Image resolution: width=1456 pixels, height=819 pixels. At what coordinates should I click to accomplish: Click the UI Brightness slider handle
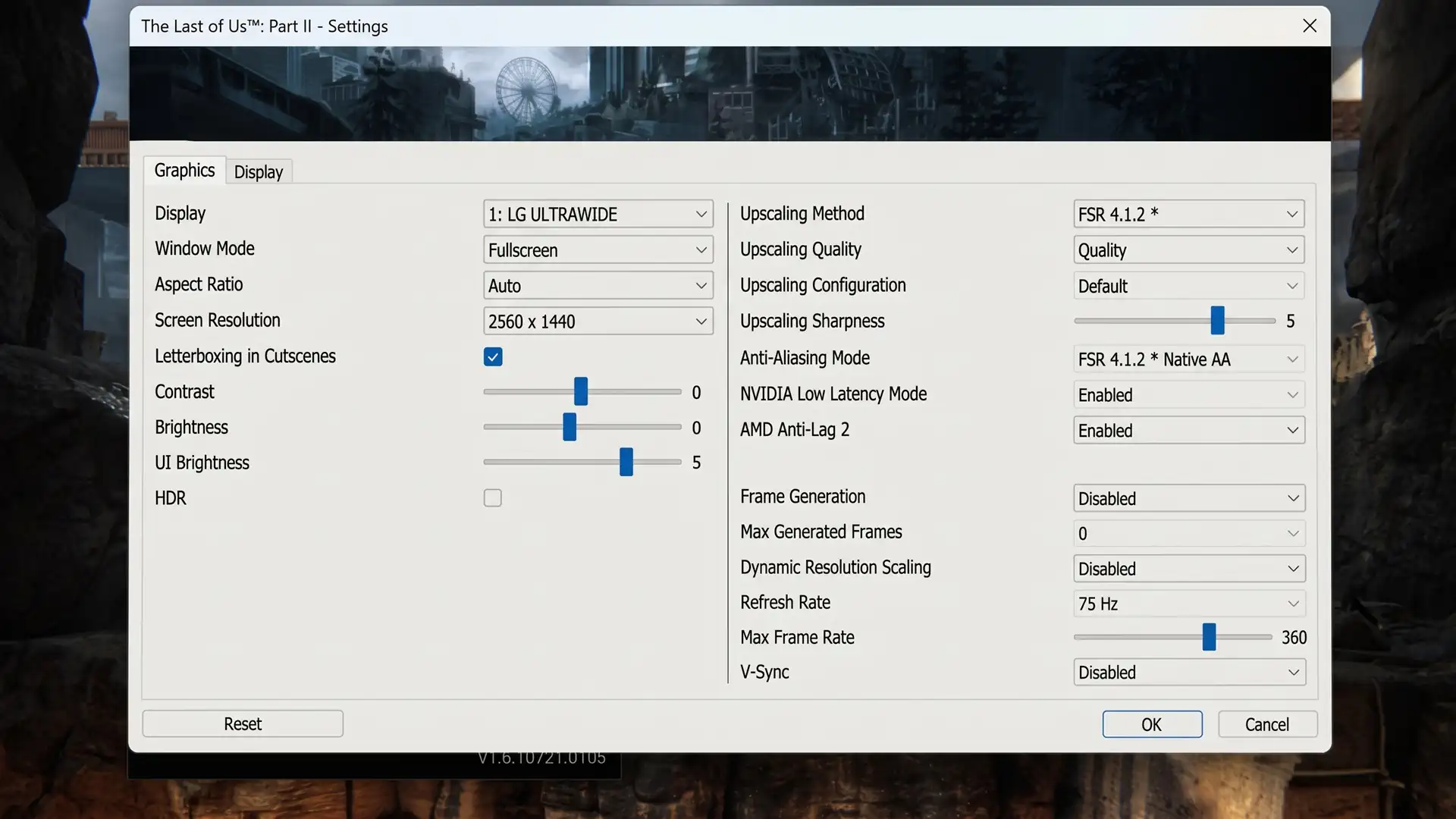(x=626, y=462)
